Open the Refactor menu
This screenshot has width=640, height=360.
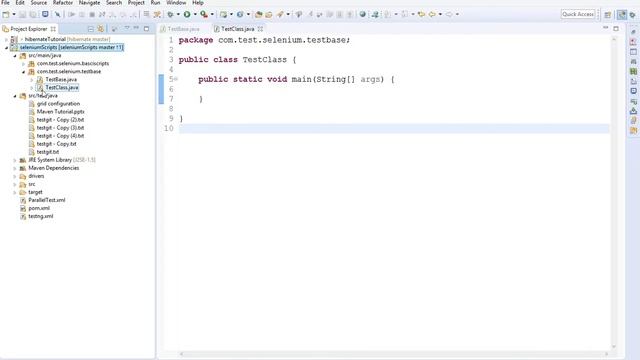[63, 3]
